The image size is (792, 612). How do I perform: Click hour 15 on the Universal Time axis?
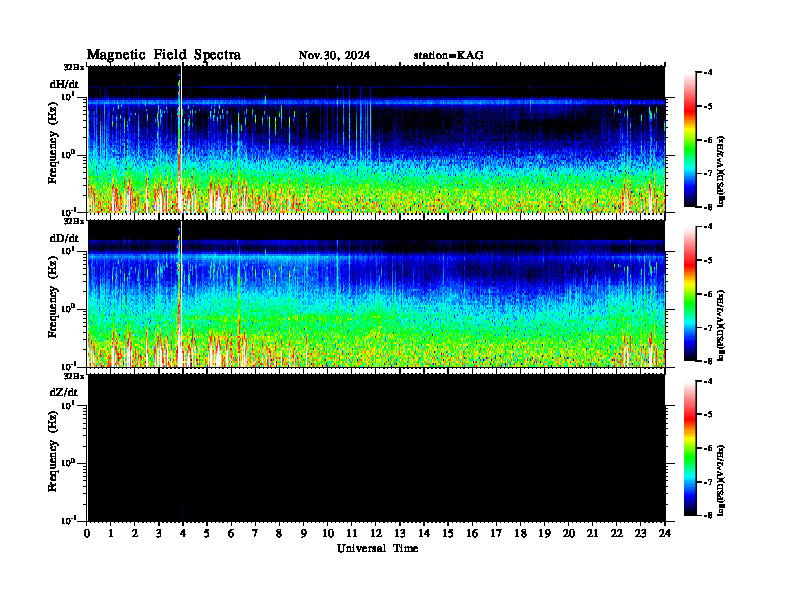[448, 533]
